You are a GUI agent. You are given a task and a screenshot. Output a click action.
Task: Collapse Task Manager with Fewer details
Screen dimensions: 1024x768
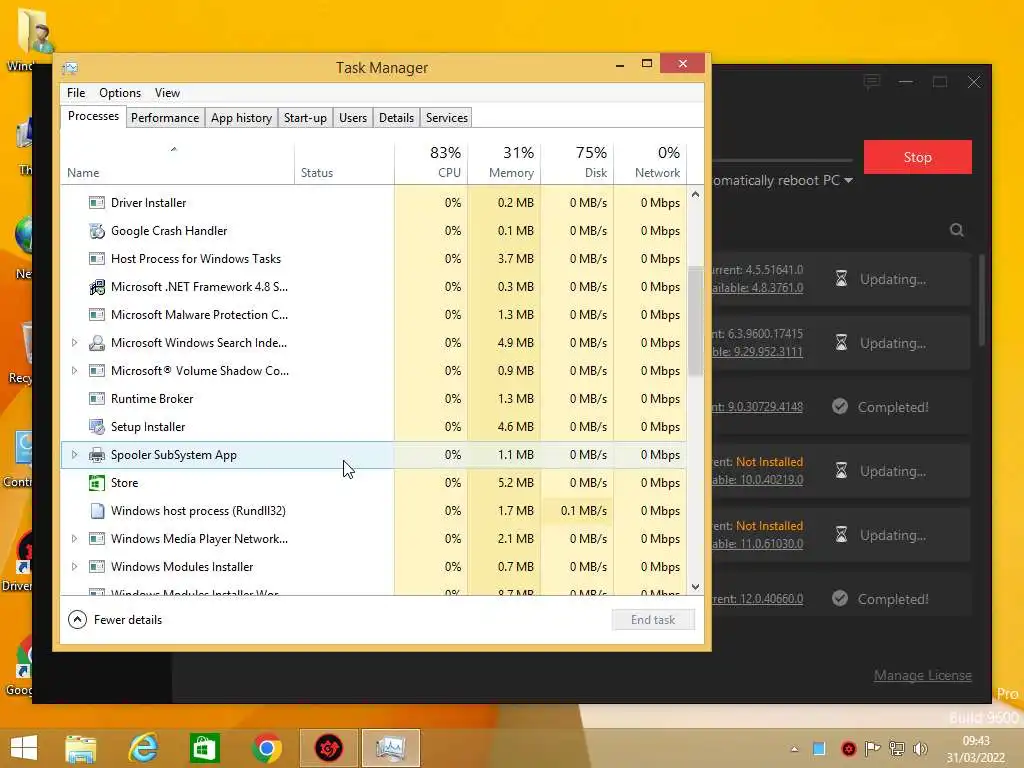[x=115, y=620]
